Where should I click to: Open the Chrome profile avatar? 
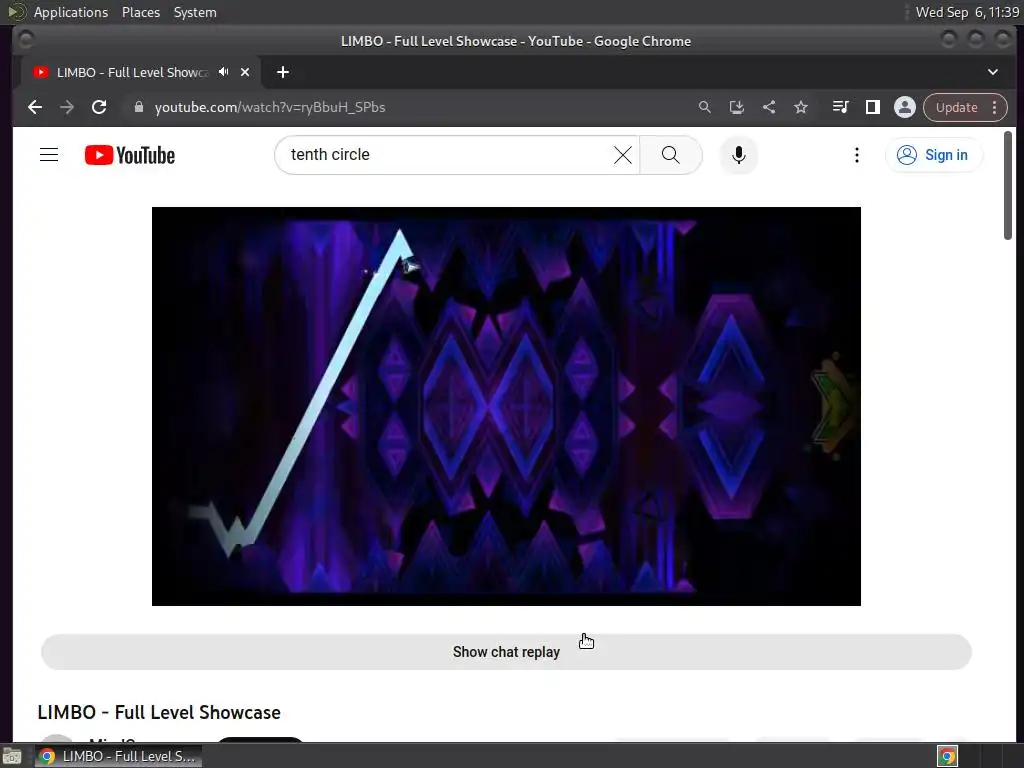click(904, 107)
